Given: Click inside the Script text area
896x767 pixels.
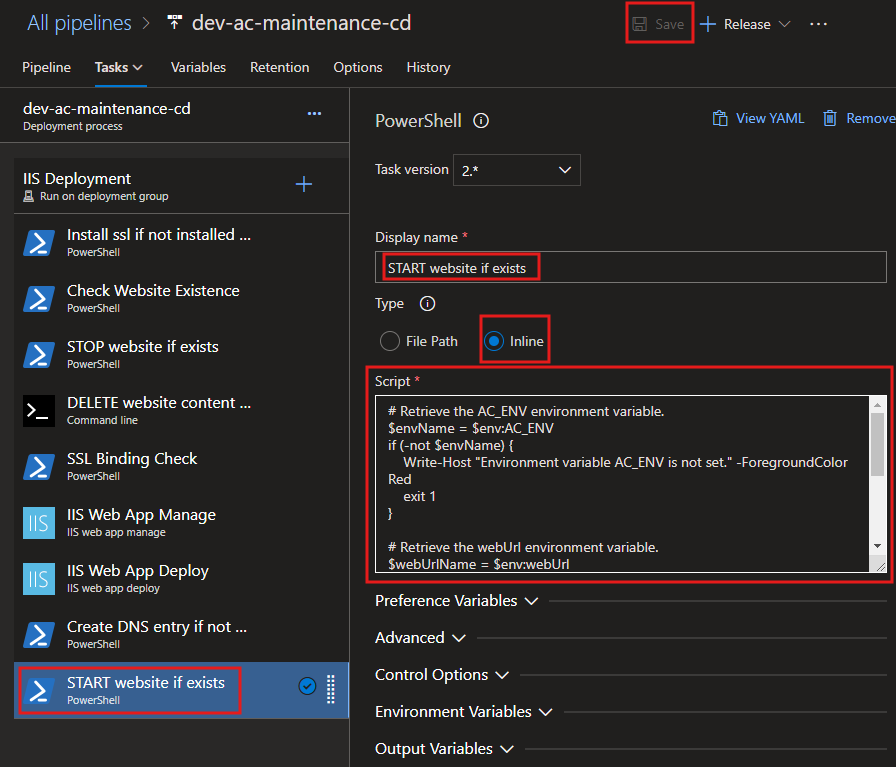Looking at the screenshot, I should pos(623,484).
